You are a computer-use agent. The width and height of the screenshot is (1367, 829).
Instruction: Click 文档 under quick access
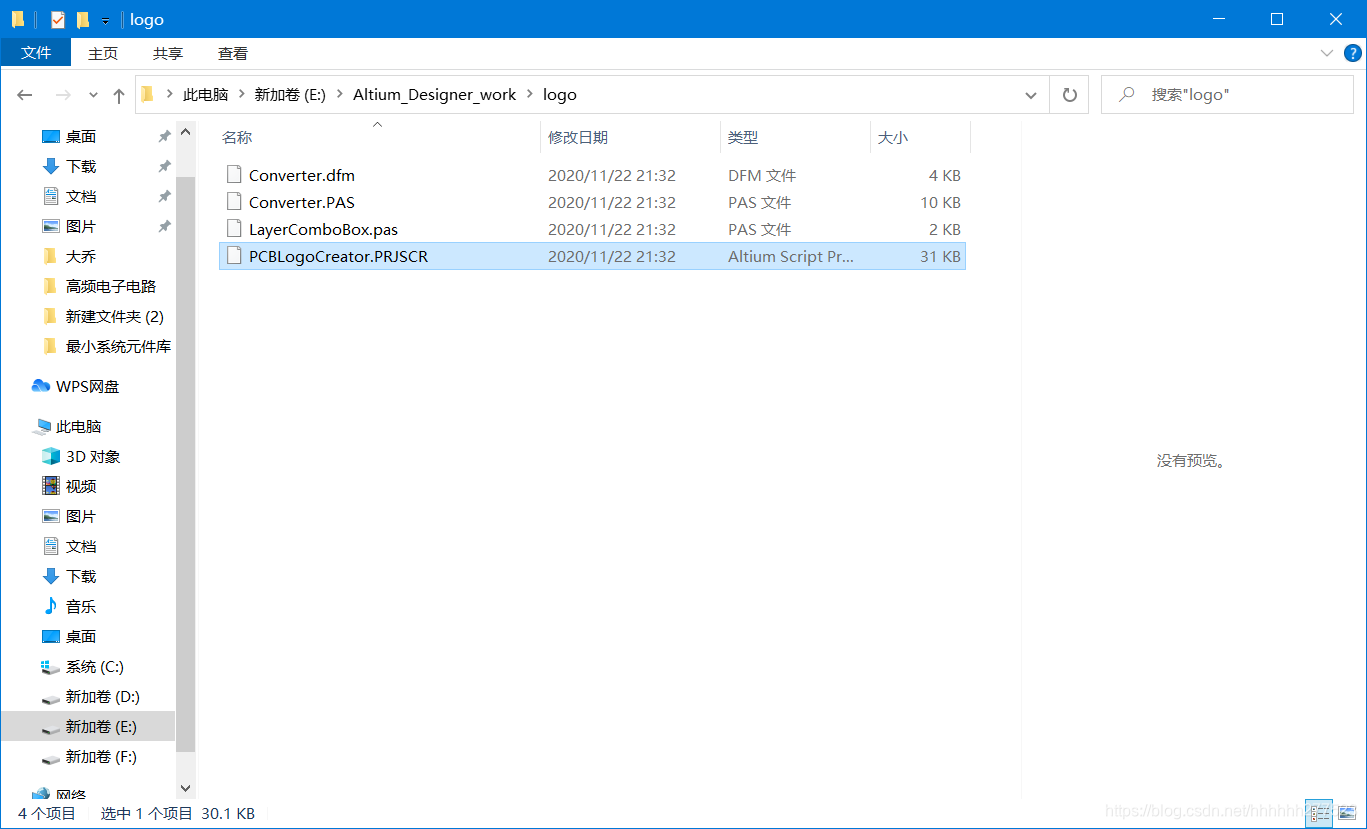point(81,196)
